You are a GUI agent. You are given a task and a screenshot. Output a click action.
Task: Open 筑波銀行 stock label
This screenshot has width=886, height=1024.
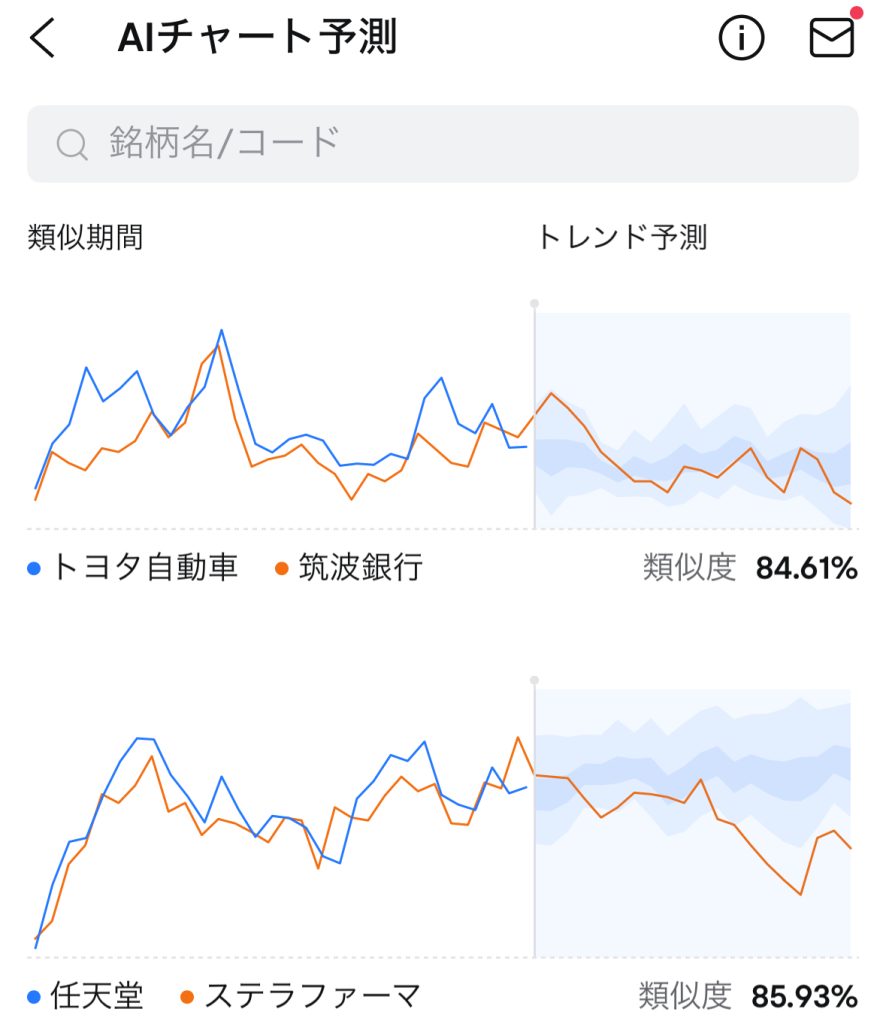point(360,568)
